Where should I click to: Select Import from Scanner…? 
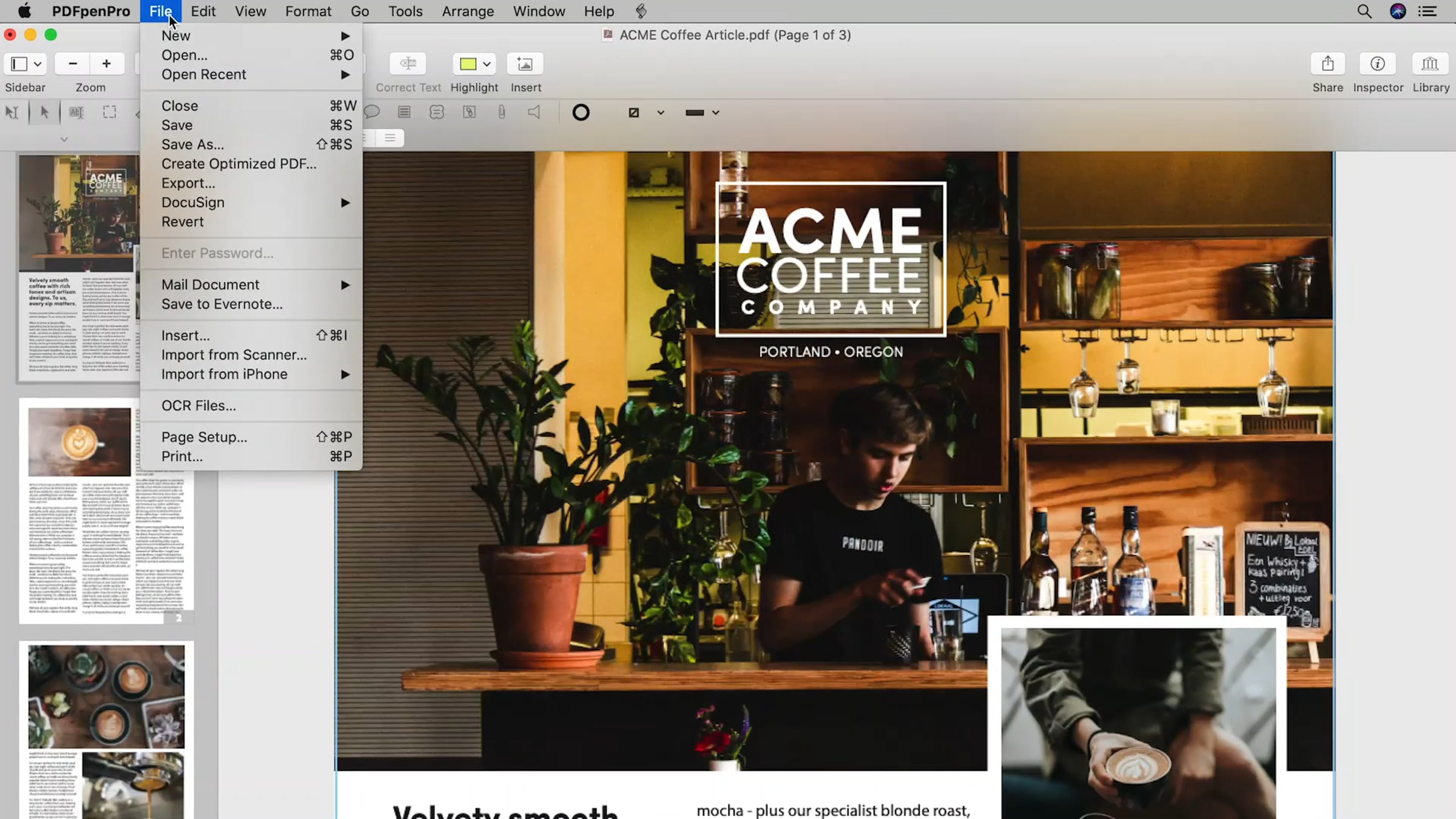coord(251,356)
